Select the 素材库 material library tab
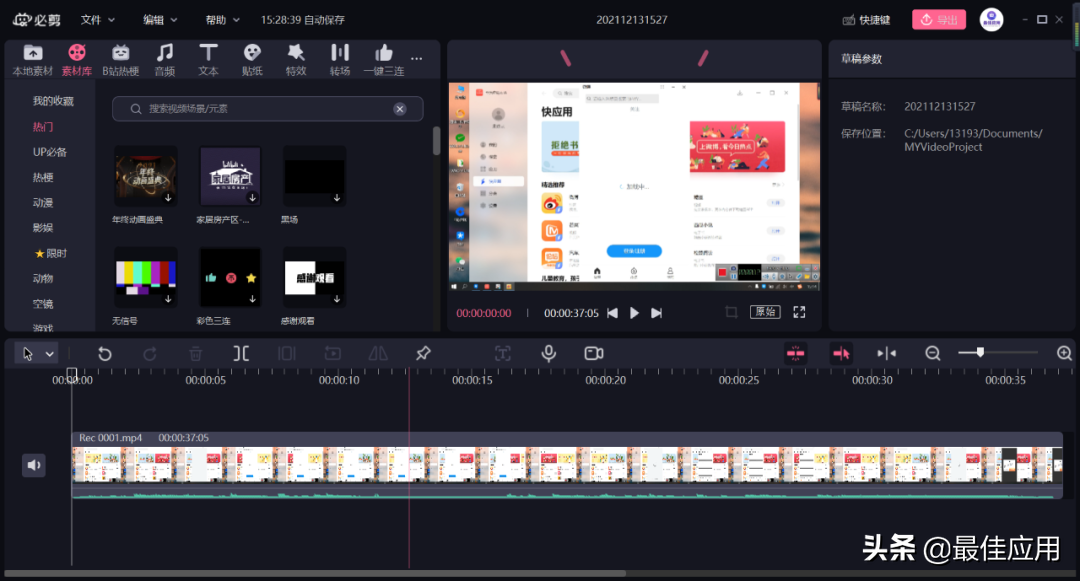Image resolution: width=1080 pixels, height=581 pixels. coord(76,60)
